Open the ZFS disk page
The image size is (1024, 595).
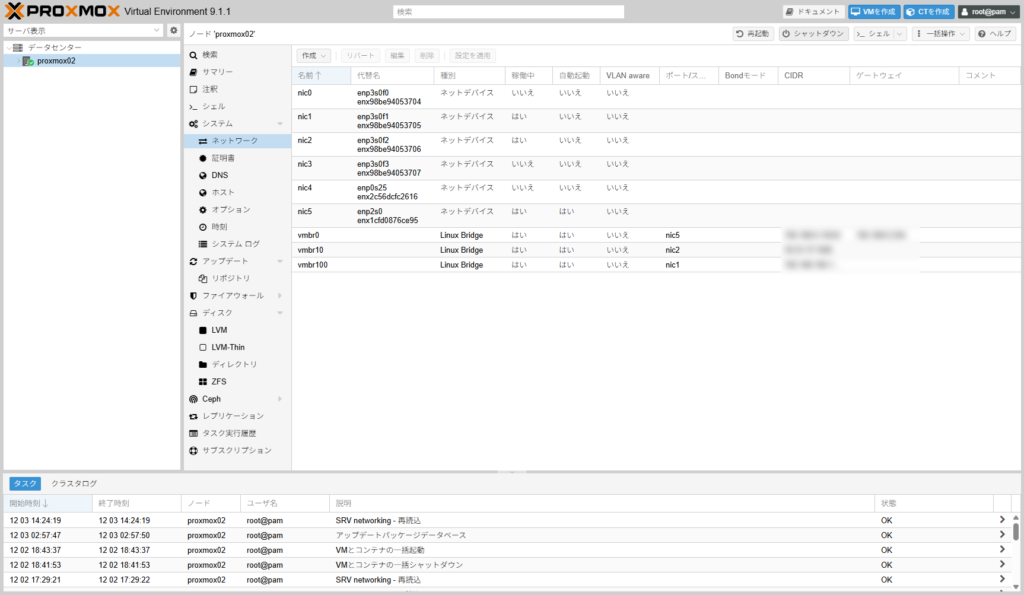tap(218, 382)
